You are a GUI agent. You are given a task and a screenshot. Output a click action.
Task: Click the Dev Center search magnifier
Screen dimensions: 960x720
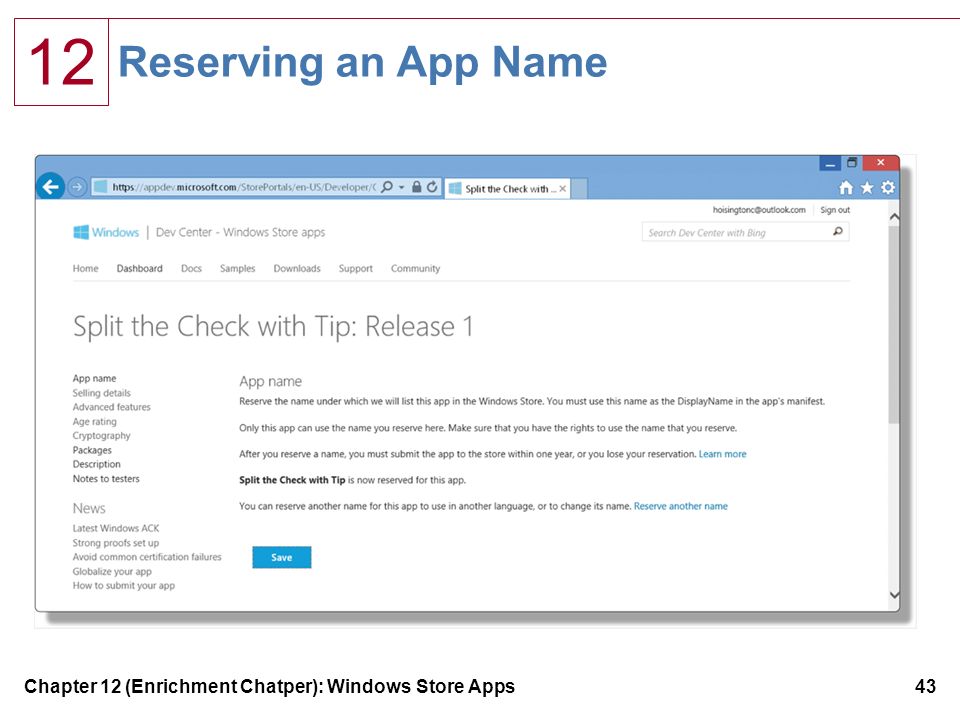click(x=838, y=231)
